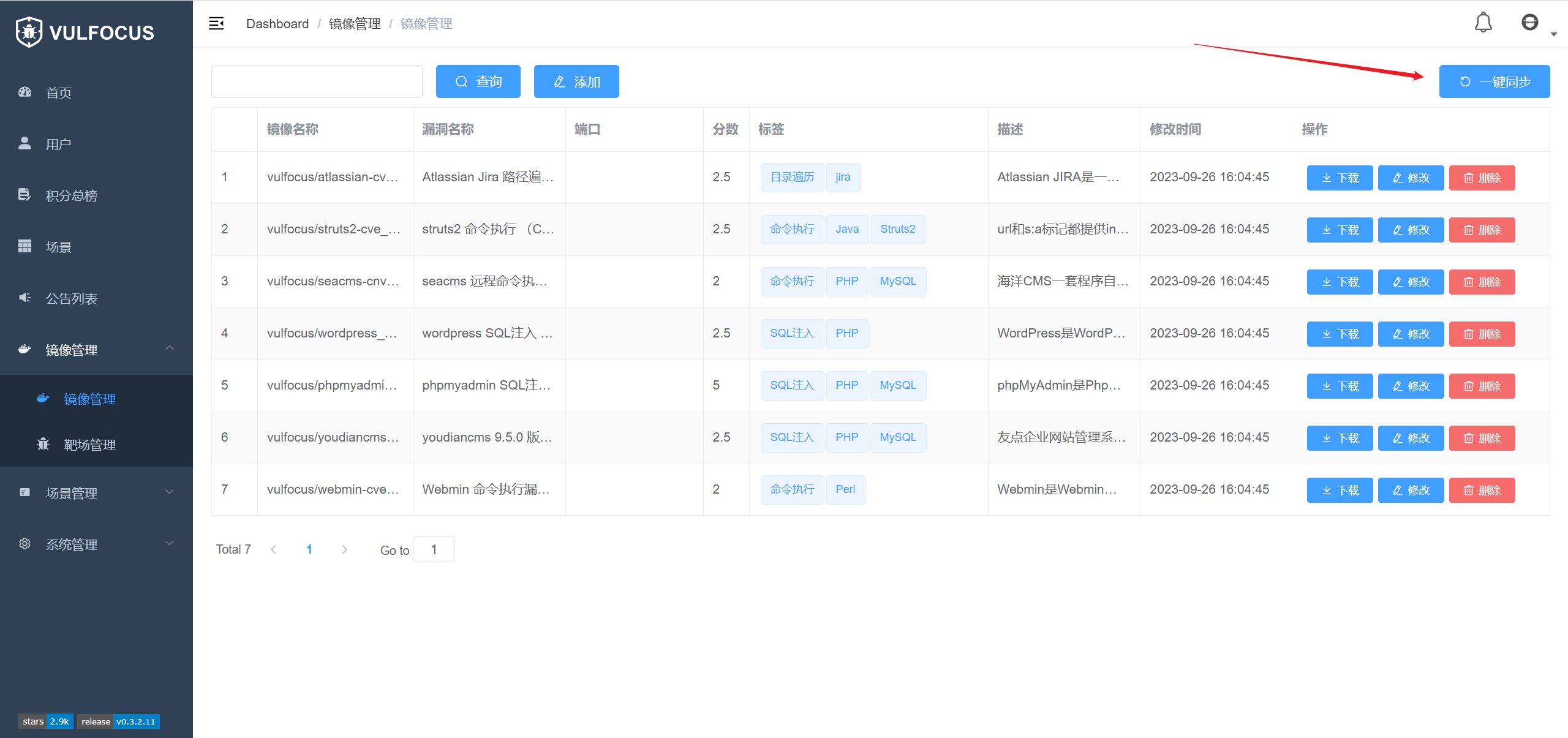Screen dimensions: 1568x738
Task: Click the GitHub stars badge
Action: [46, 721]
